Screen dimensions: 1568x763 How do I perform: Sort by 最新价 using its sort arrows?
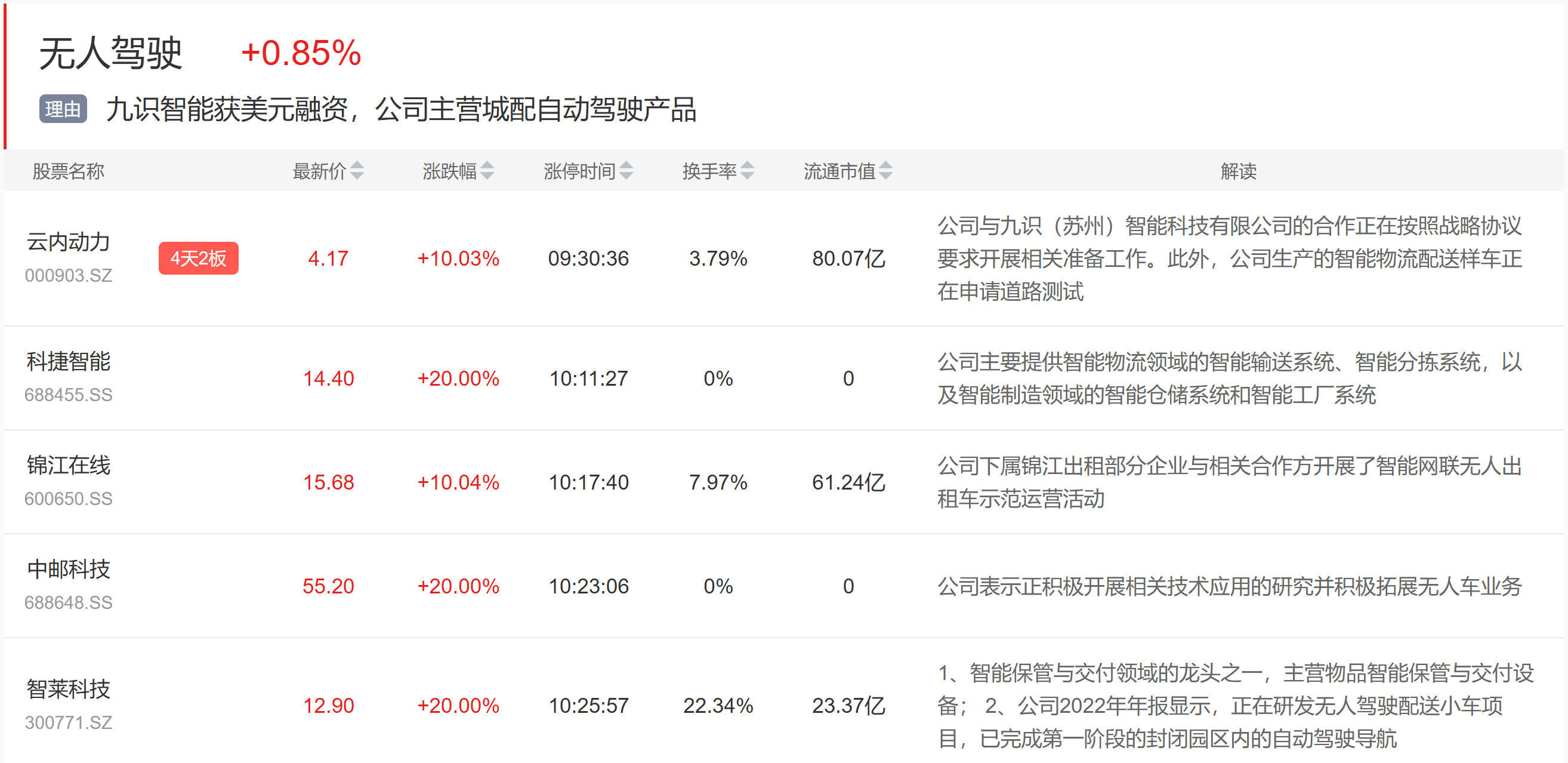[x=357, y=171]
